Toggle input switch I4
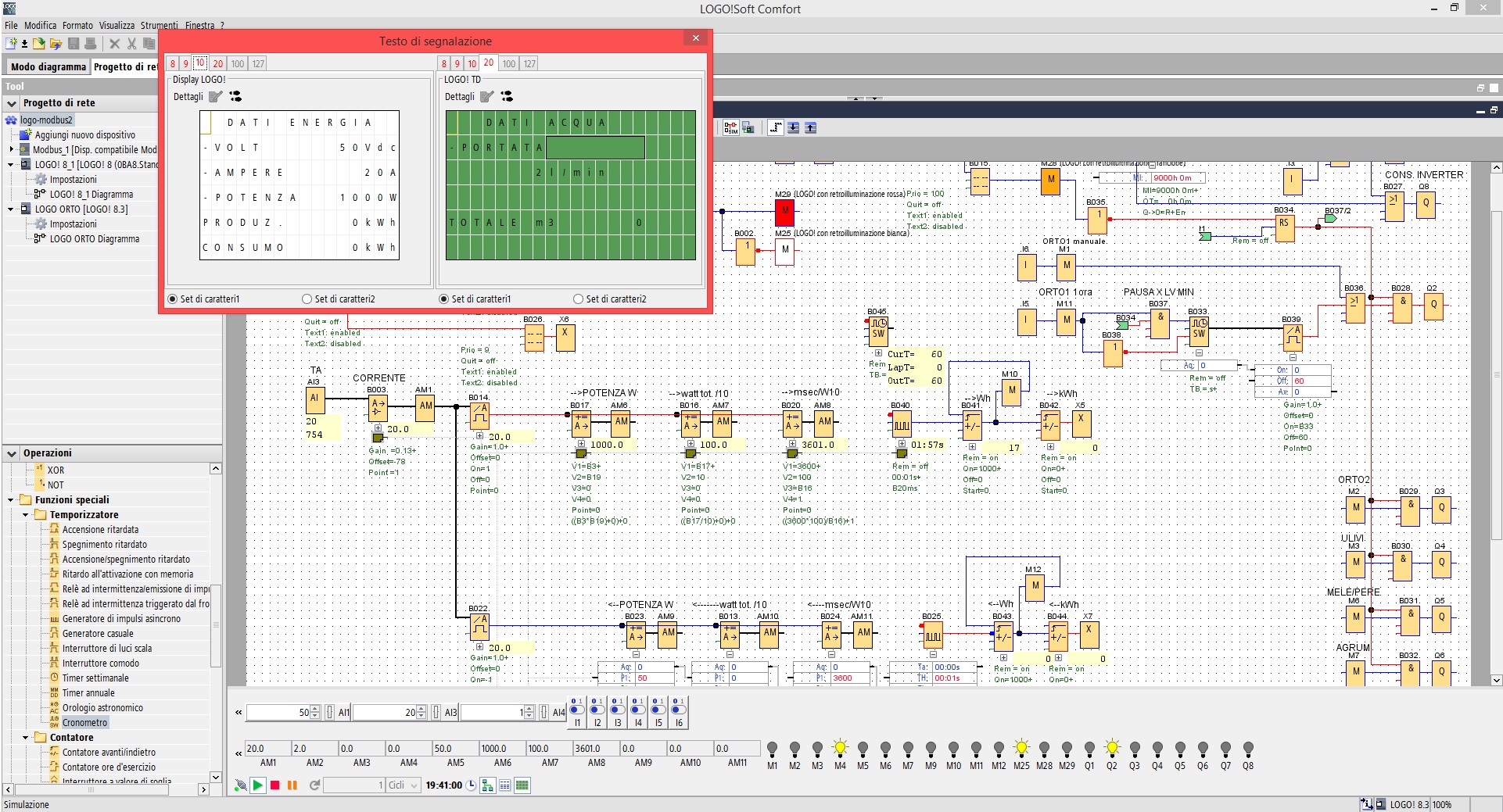The width and height of the screenshot is (1503, 812). click(x=638, y=710)
